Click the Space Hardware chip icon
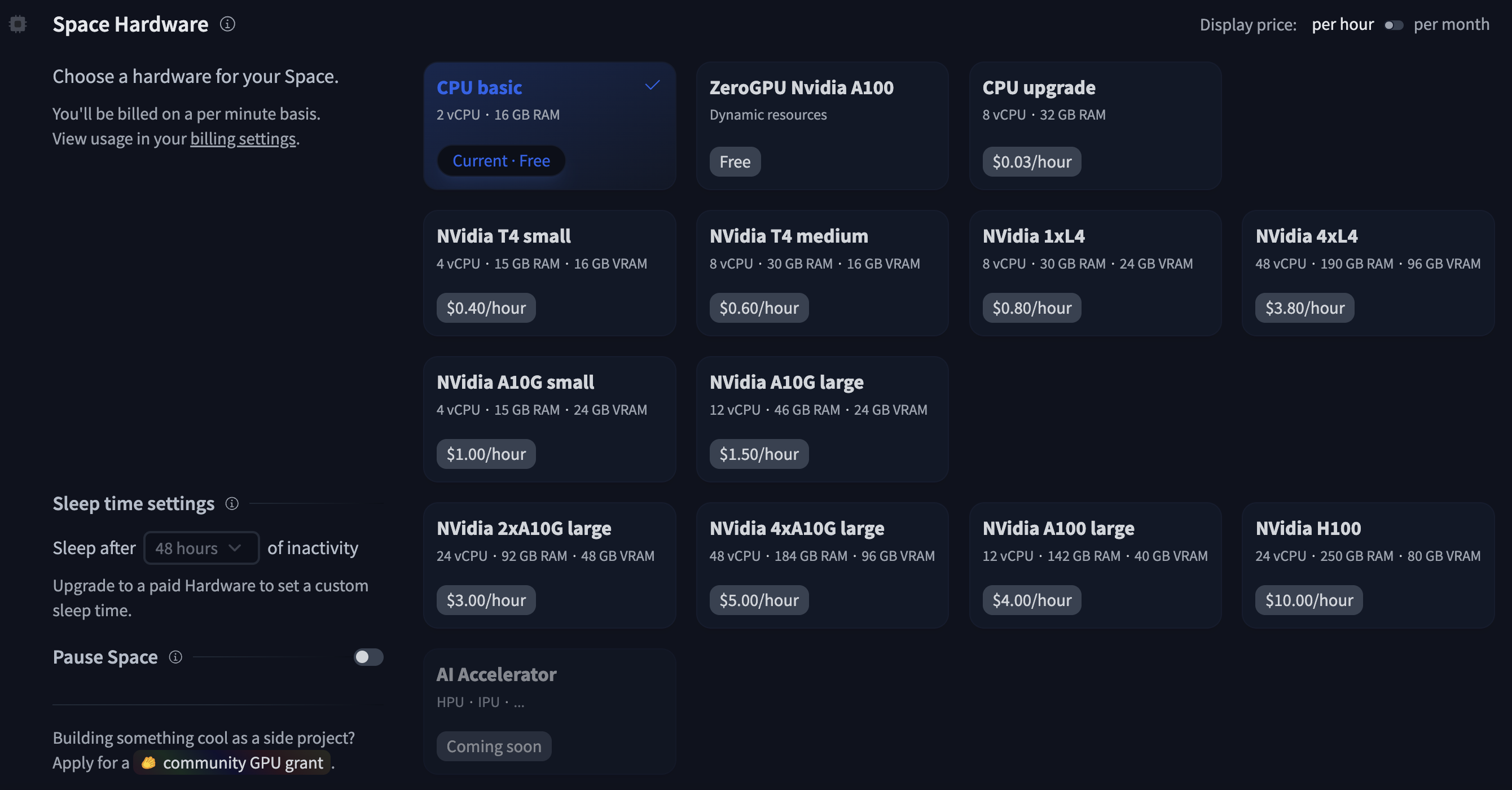 click(x=17, y=24)
